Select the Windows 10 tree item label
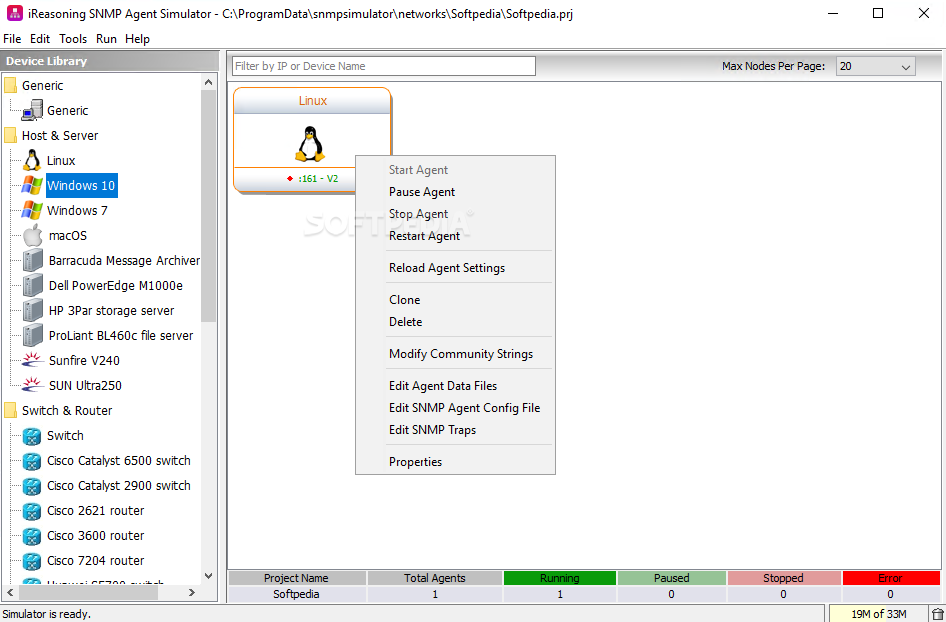Screen dimensions: 946x622 tap(81, 185)
